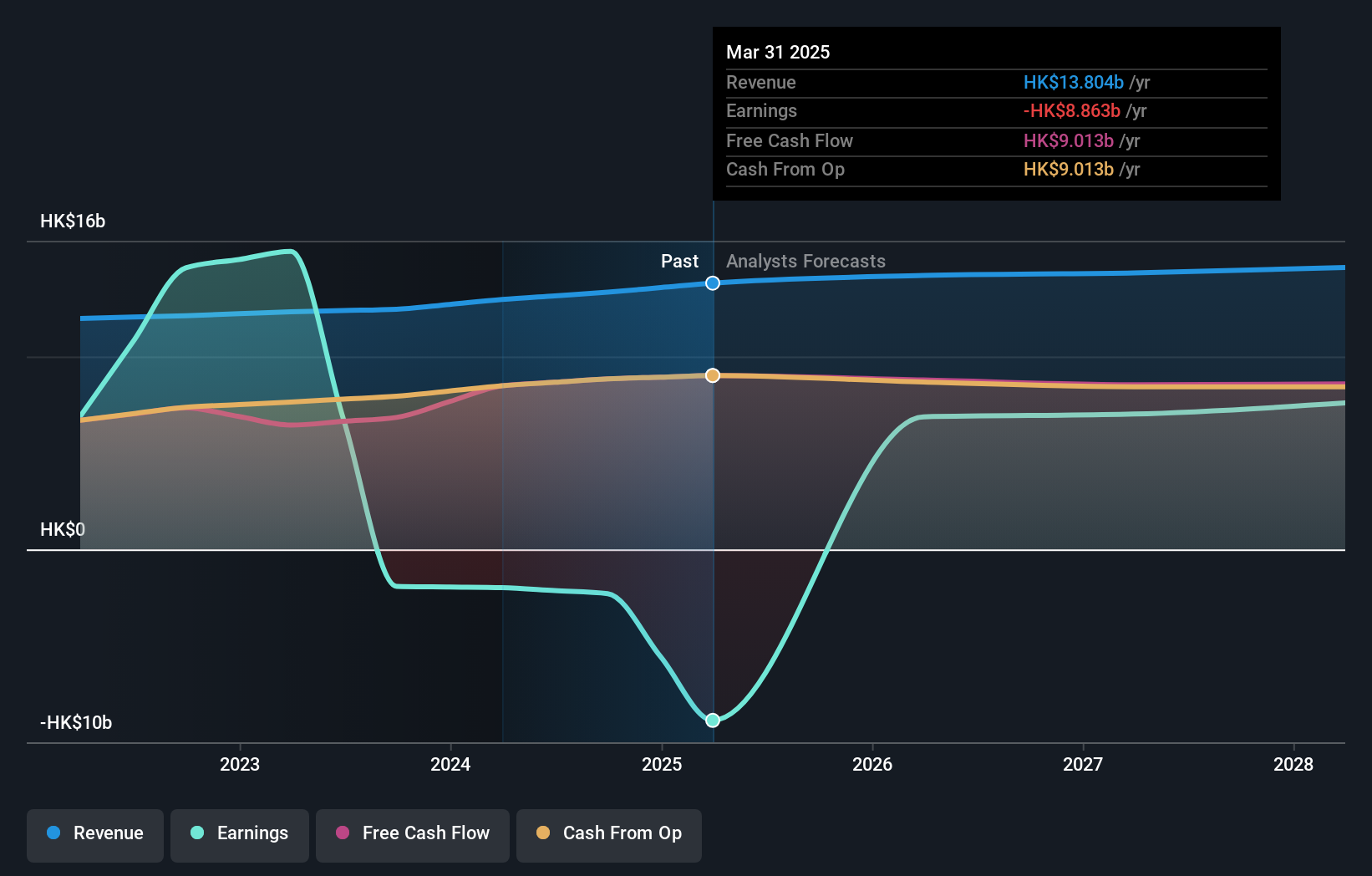Click the -HK$10b y-axis label
Screen dimensions: 1372x876
click(x=76, y=722)
